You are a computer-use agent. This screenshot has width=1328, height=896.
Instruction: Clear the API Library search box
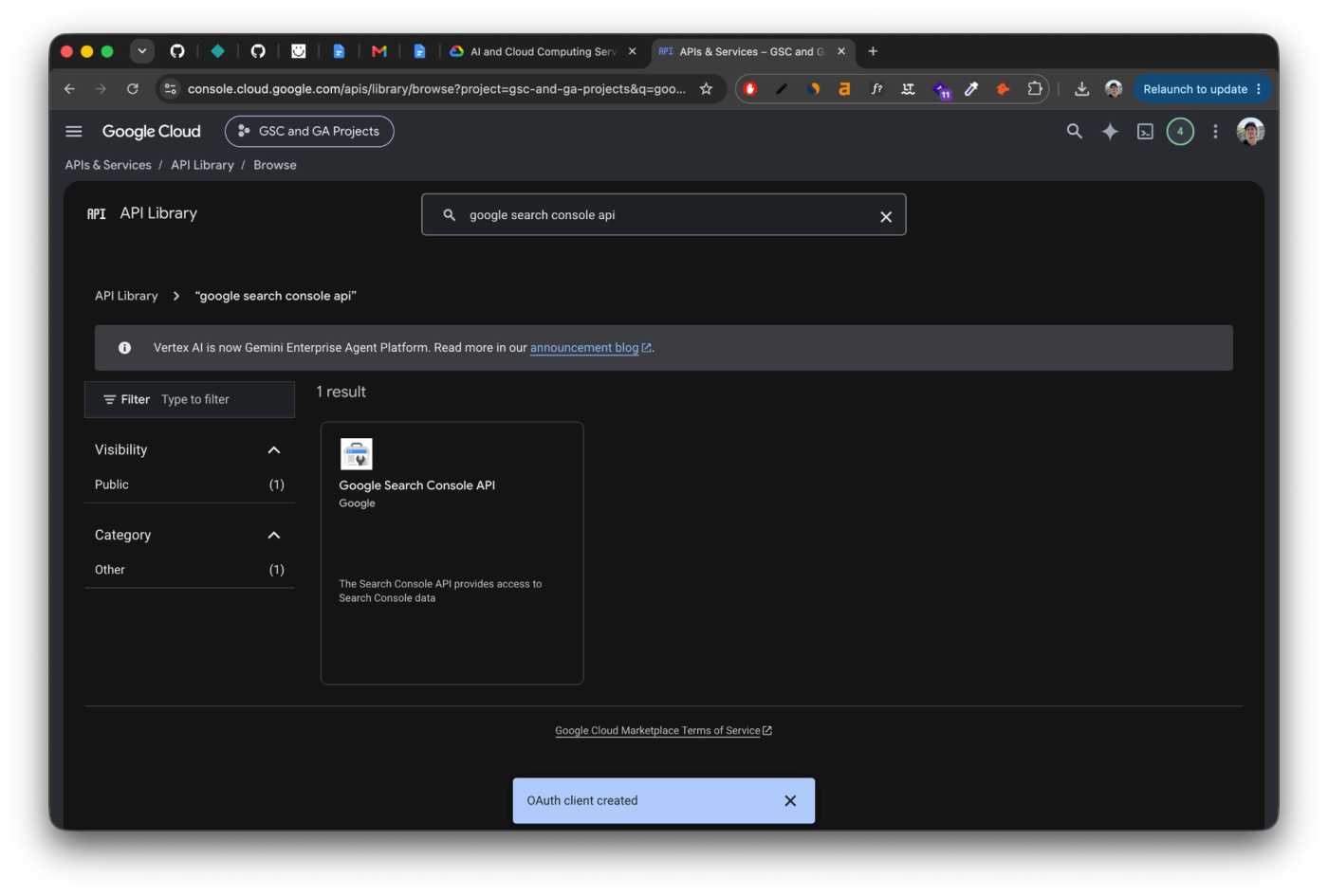886,216
